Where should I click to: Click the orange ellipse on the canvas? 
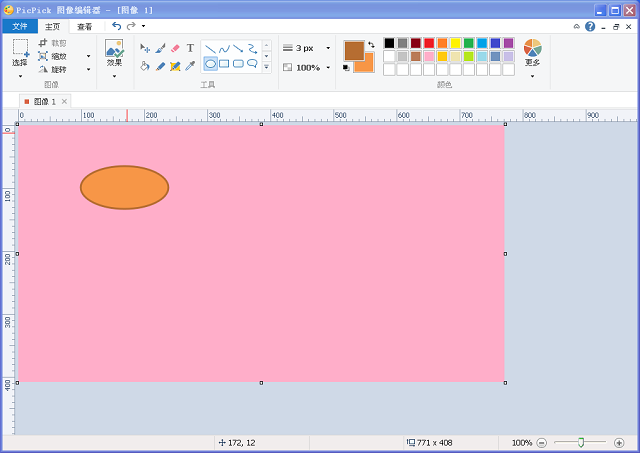pos(124,187)
